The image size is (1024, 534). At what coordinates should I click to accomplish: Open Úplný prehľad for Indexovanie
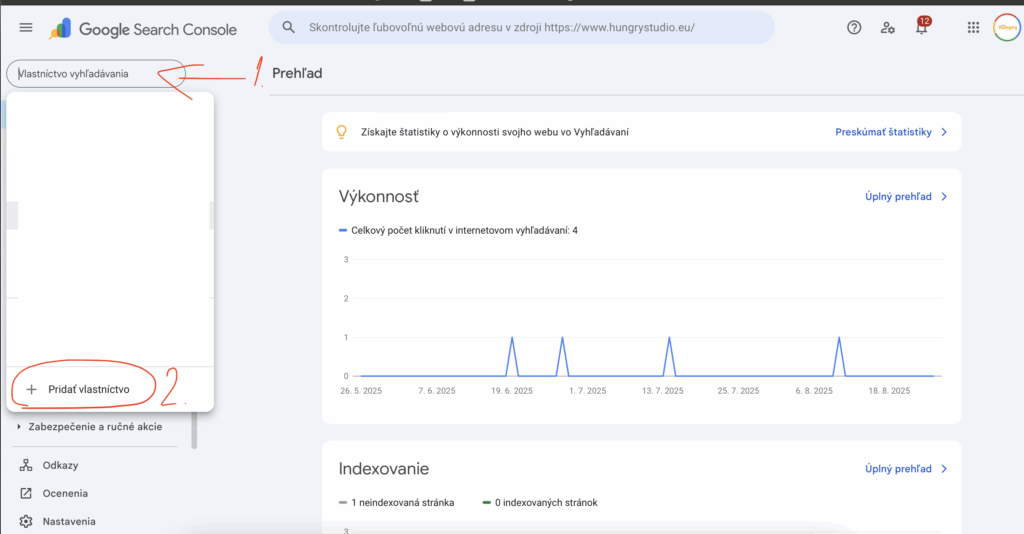898,469
